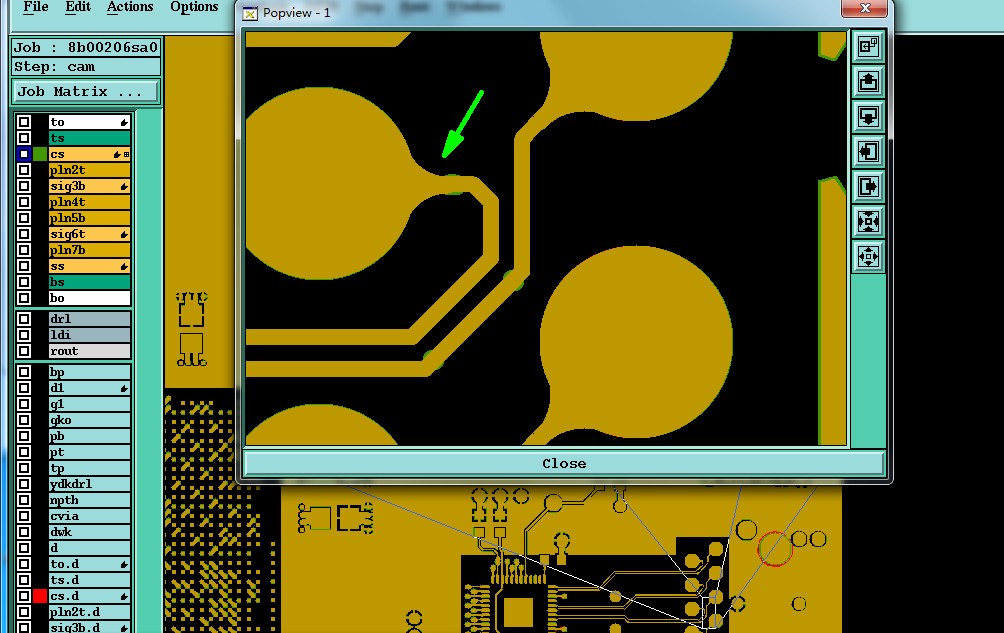
Task: Click the marker icon on sig3b layer row
Action: point(124,186)
